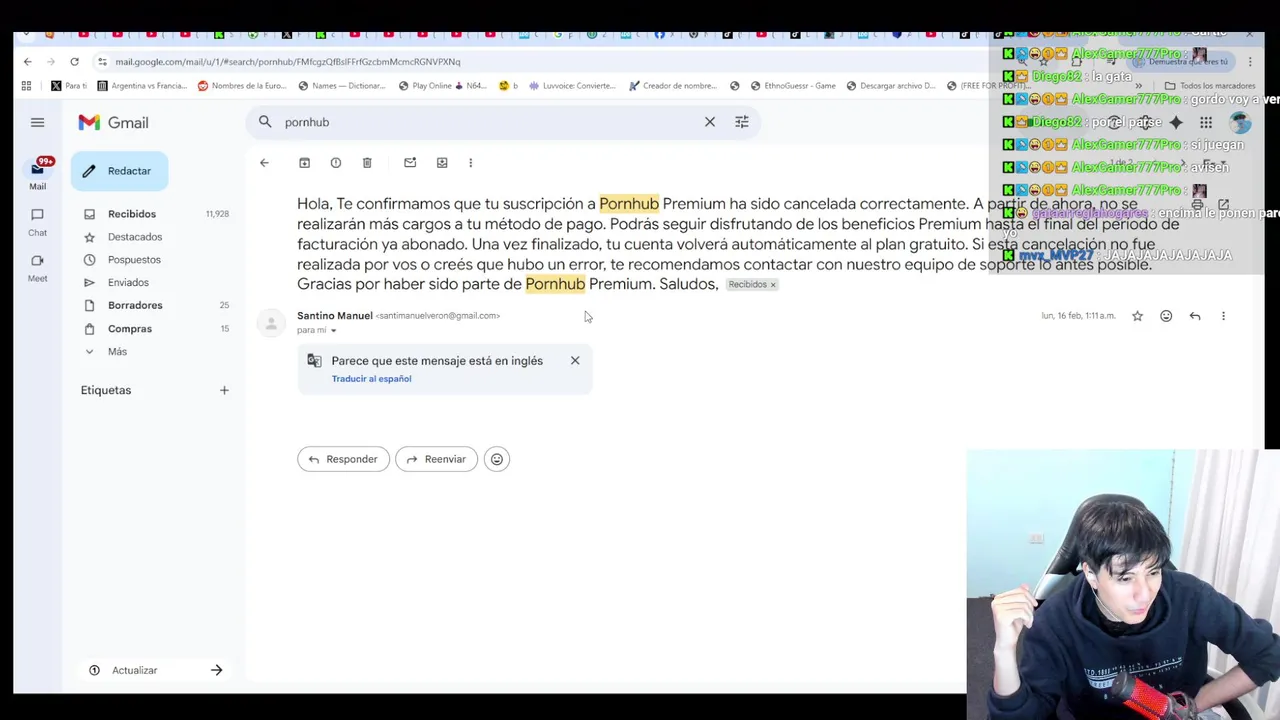Open emoji picker beside Reenviar
The height and width of the screenshot is (720, 1280).
[497, 459]
